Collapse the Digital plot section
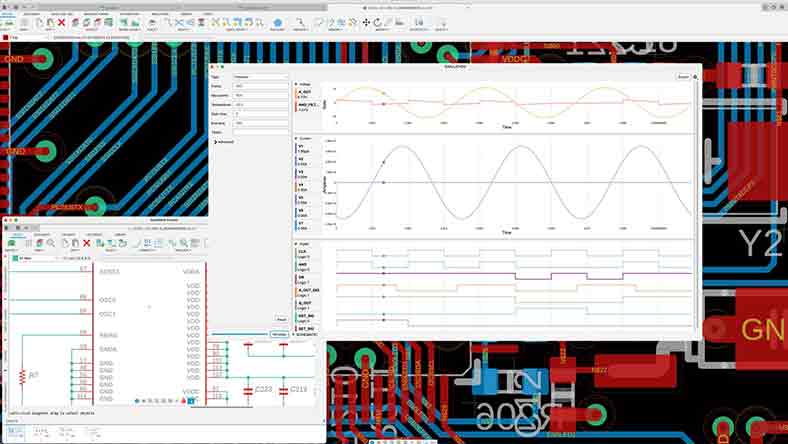788x444 pixels. tap(296, 244)
